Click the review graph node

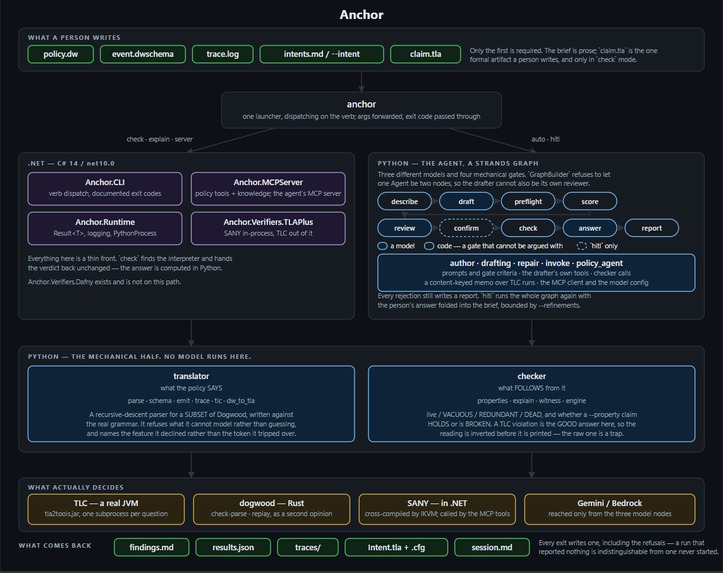(x=404, y=228)
